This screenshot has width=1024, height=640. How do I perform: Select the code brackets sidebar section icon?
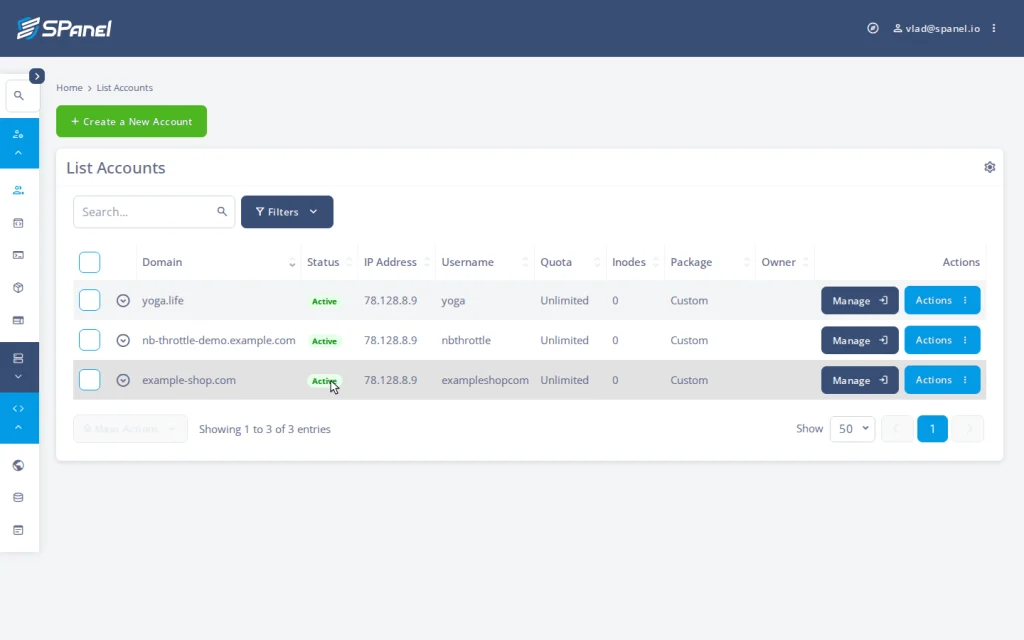coord(18,408)
